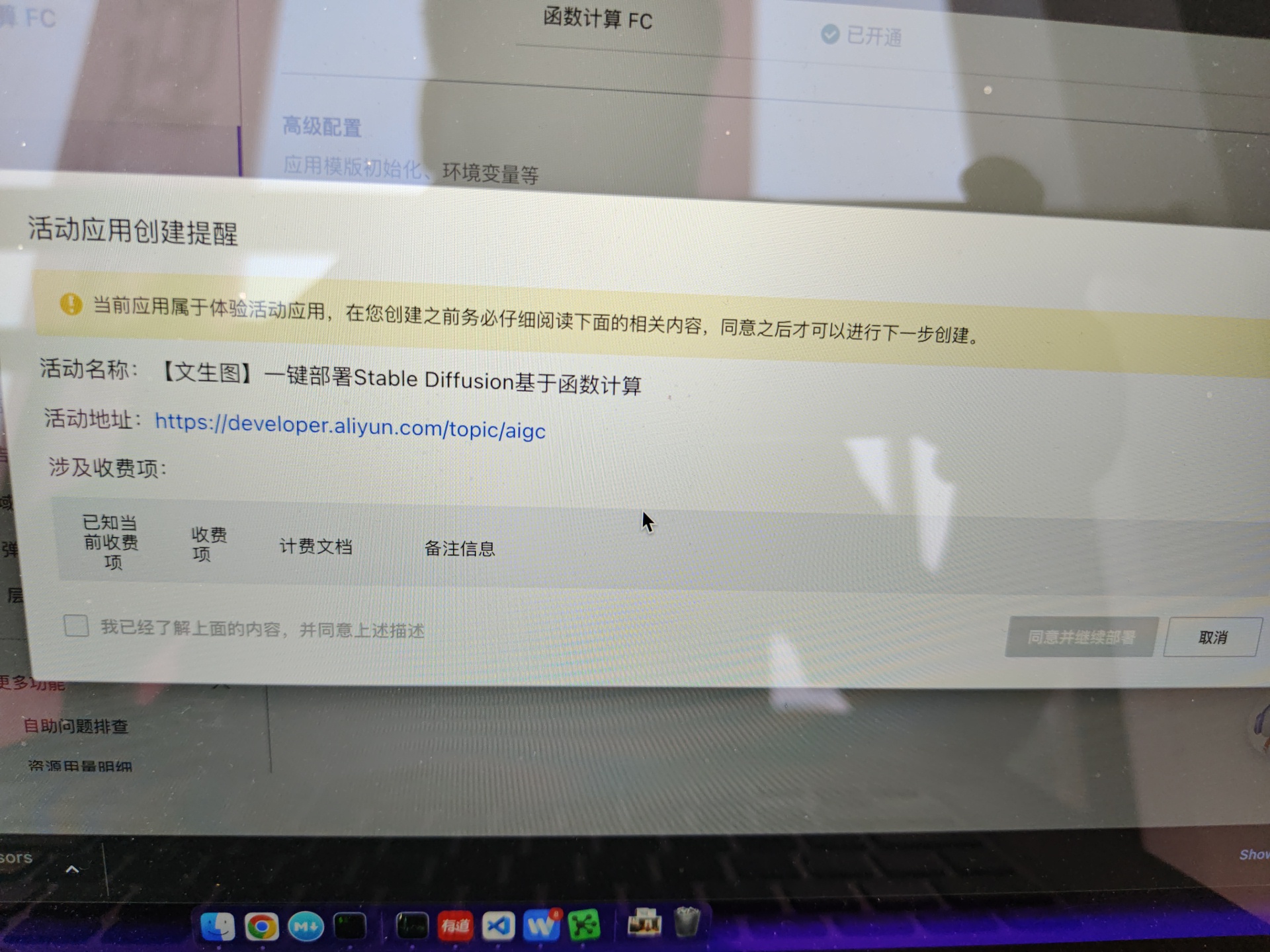The image size is (1270, 952).
Task: Open the green mind-map app icon
Action: coord(584,925)
